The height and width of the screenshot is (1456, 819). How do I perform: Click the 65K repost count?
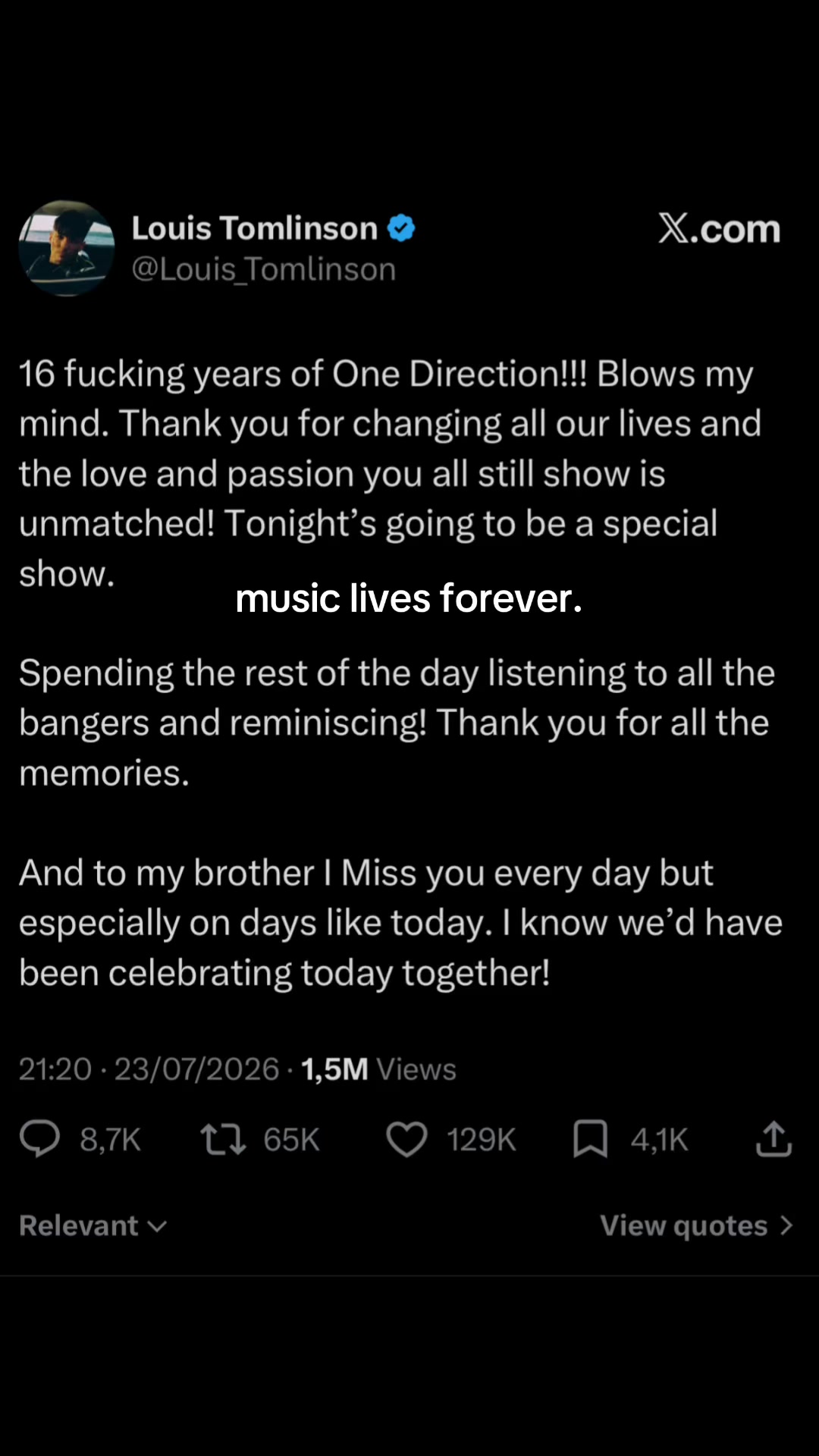click(x=291, y=1140)
